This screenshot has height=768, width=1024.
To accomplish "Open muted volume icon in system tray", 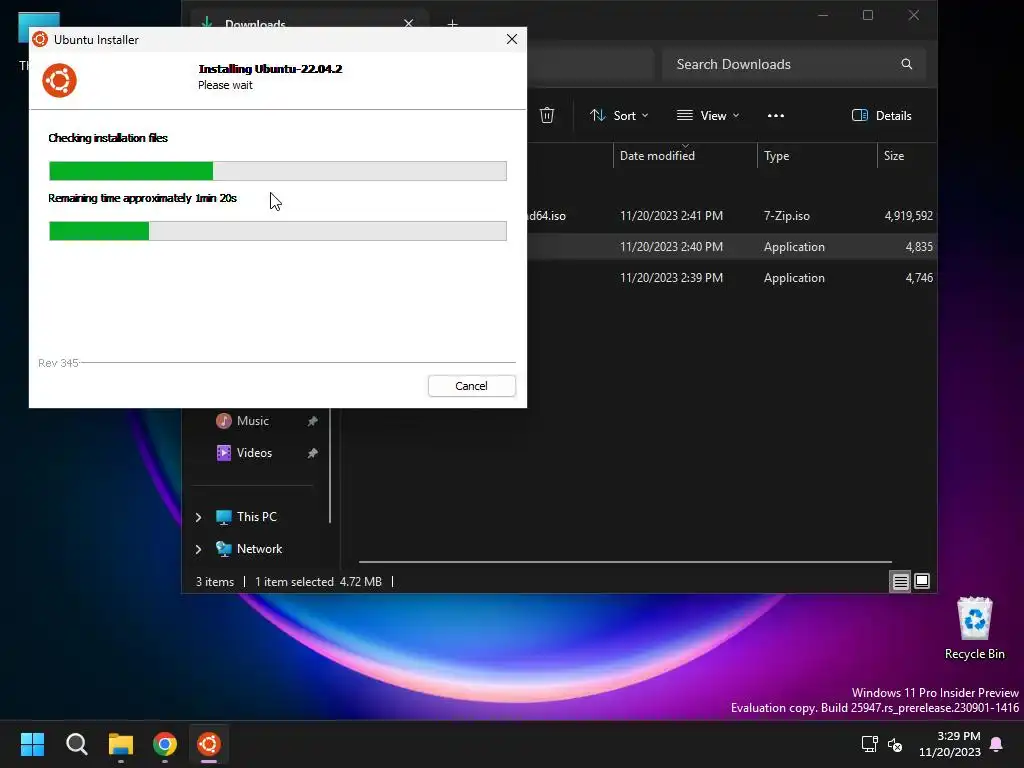I will click(x=895, y=744).
